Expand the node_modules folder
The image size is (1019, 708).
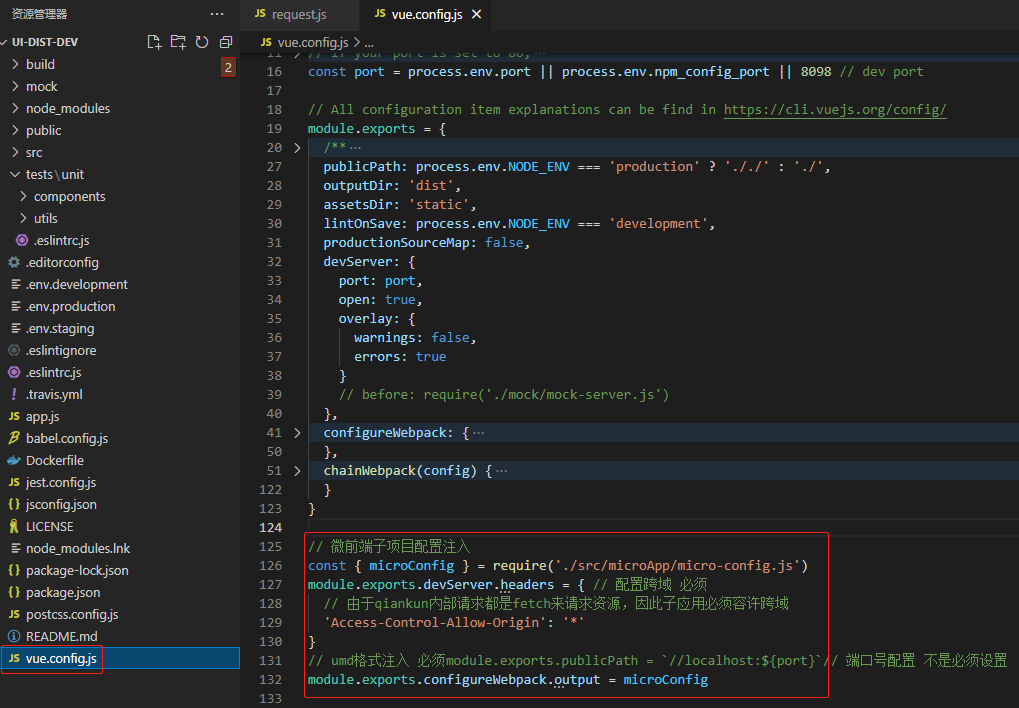pyautogui.click(x=67, y=108)
